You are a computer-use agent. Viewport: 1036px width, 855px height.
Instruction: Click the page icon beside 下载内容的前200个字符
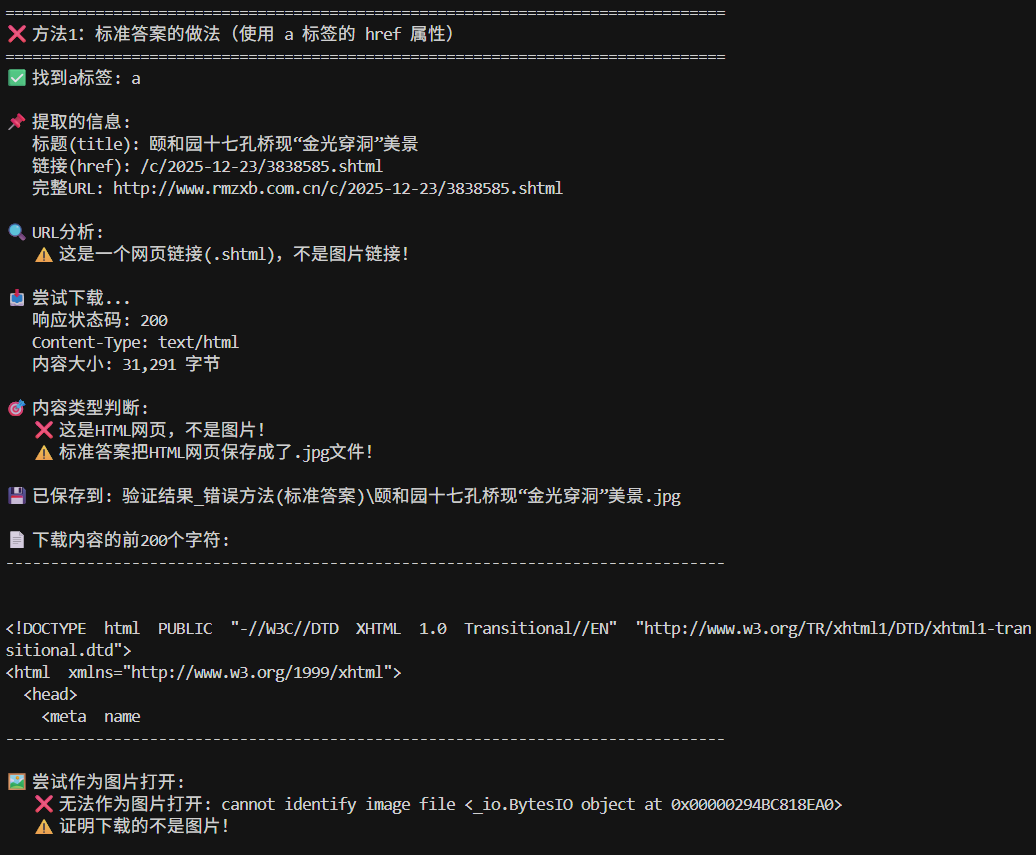point(17,540)
